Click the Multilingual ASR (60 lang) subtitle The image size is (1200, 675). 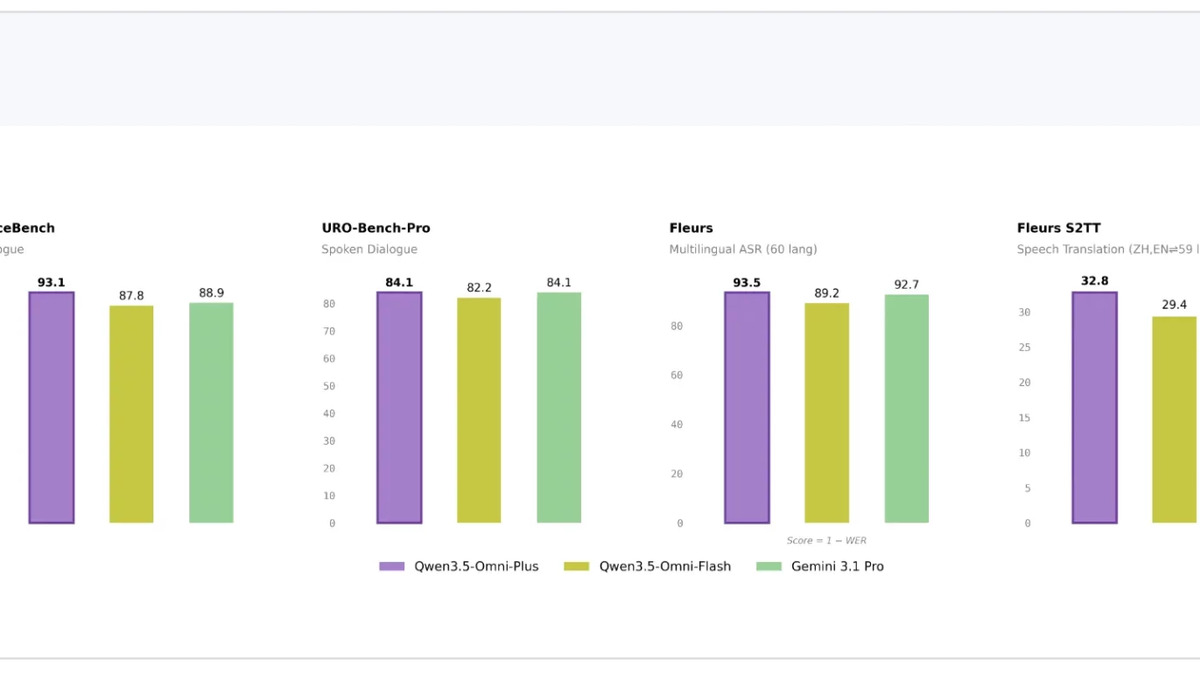click(x=743, y=248)
